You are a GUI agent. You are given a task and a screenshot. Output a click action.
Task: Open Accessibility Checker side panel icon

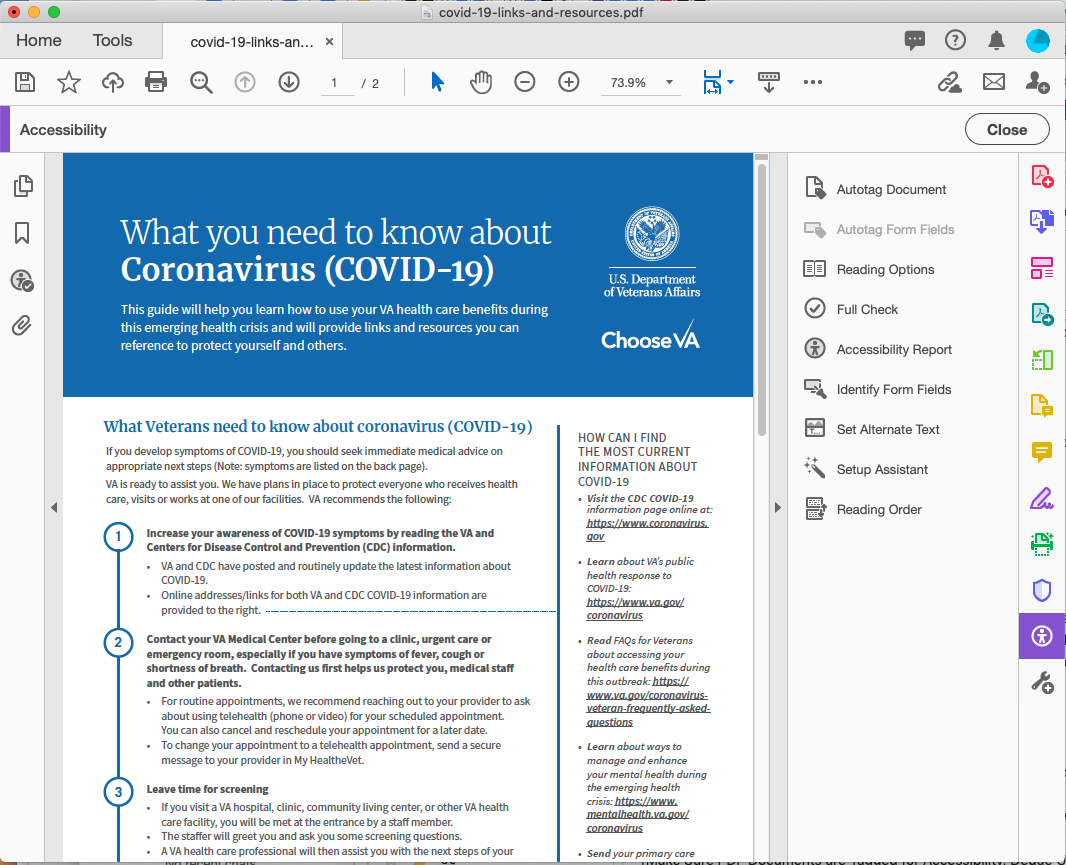[22, 280]
